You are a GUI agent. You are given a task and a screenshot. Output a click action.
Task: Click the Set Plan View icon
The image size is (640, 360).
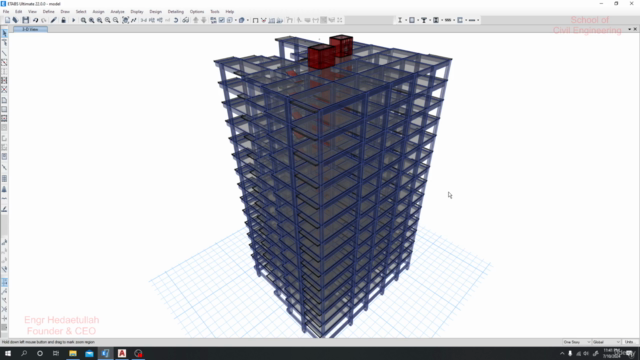click(x=152, y=20)
